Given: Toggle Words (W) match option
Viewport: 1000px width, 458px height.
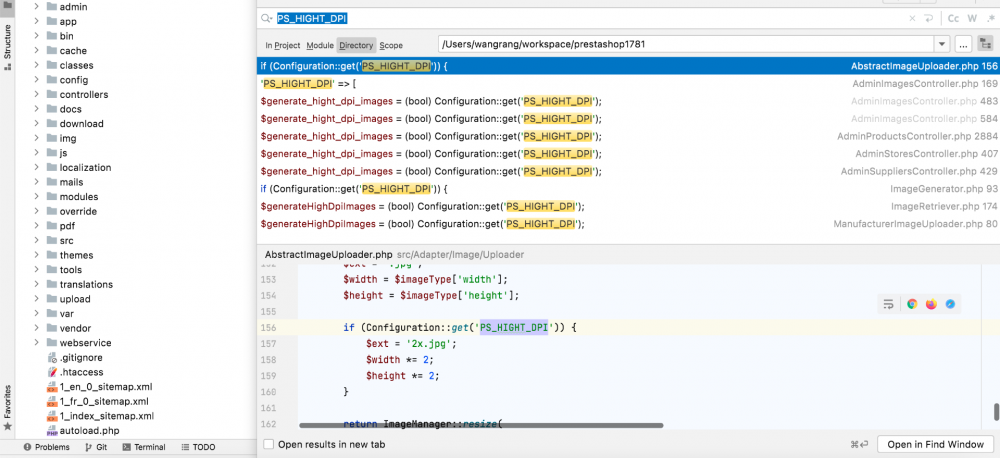Looking at the screenshot, I should pyautogui.click(x=974, y=18).
